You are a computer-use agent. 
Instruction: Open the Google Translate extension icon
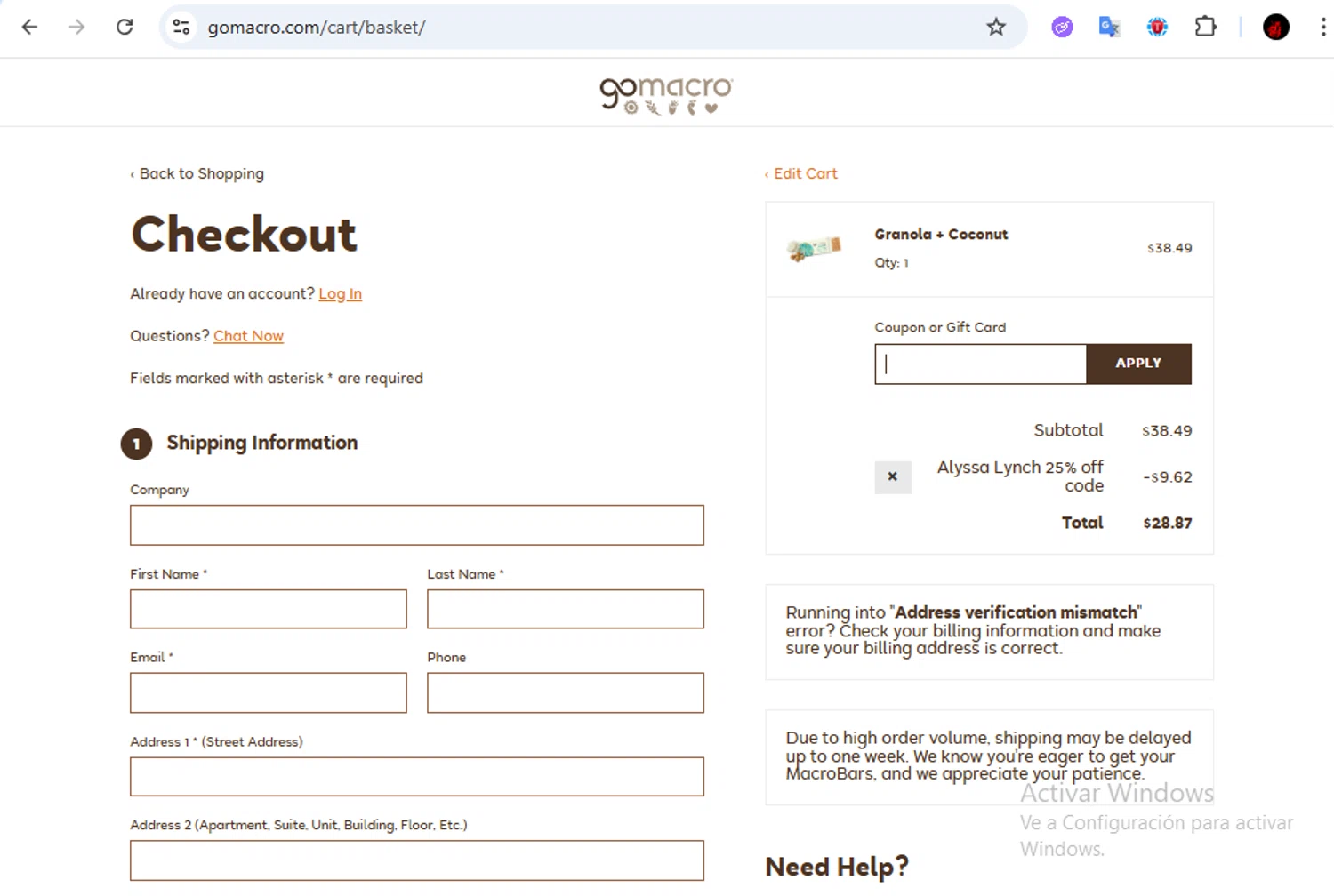point(1109,28)
